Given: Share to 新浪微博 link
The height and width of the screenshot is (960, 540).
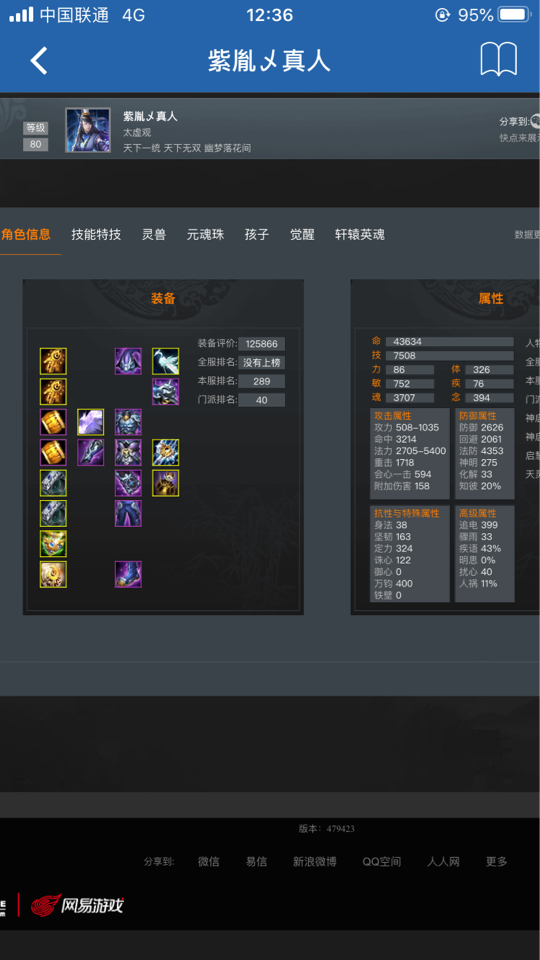Looking at the screenshot, I should click(x=315, y=861).
